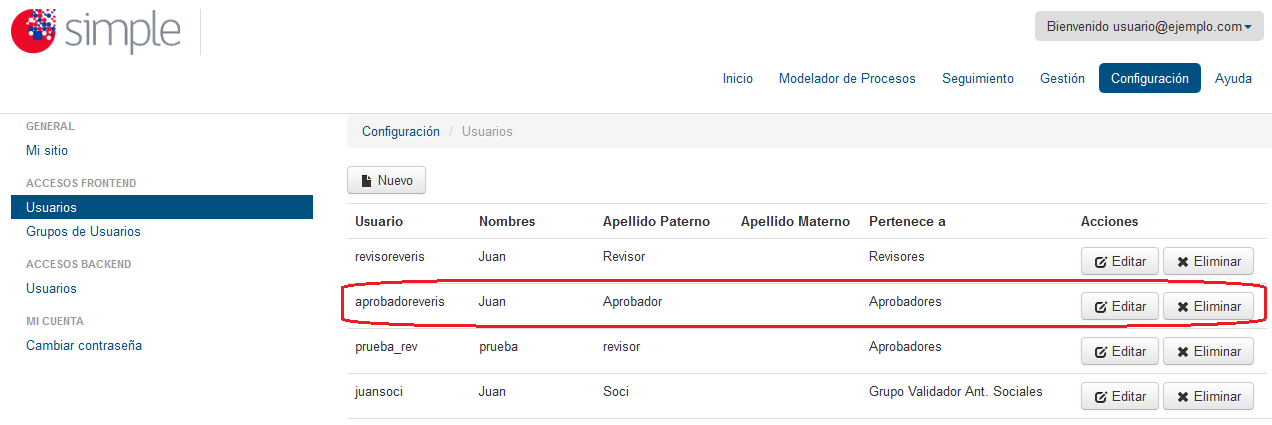Click the edit icon for revisoreveris
The width and height of the screenshot is (1272, 425).
(x=1101, y=262)
